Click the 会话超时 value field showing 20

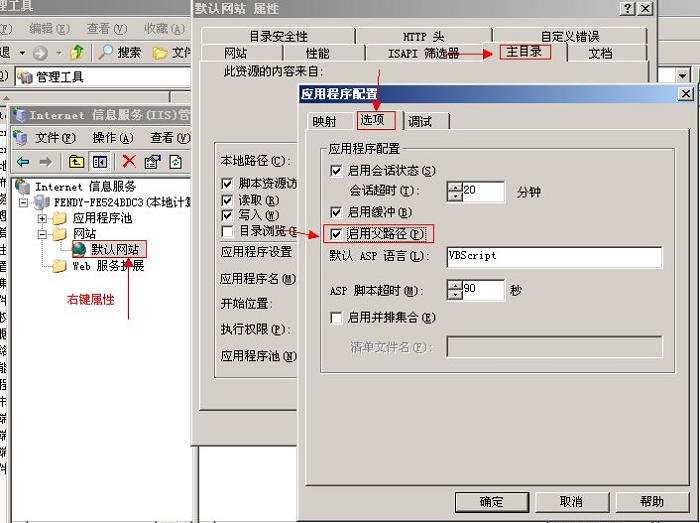click(483, 191)
